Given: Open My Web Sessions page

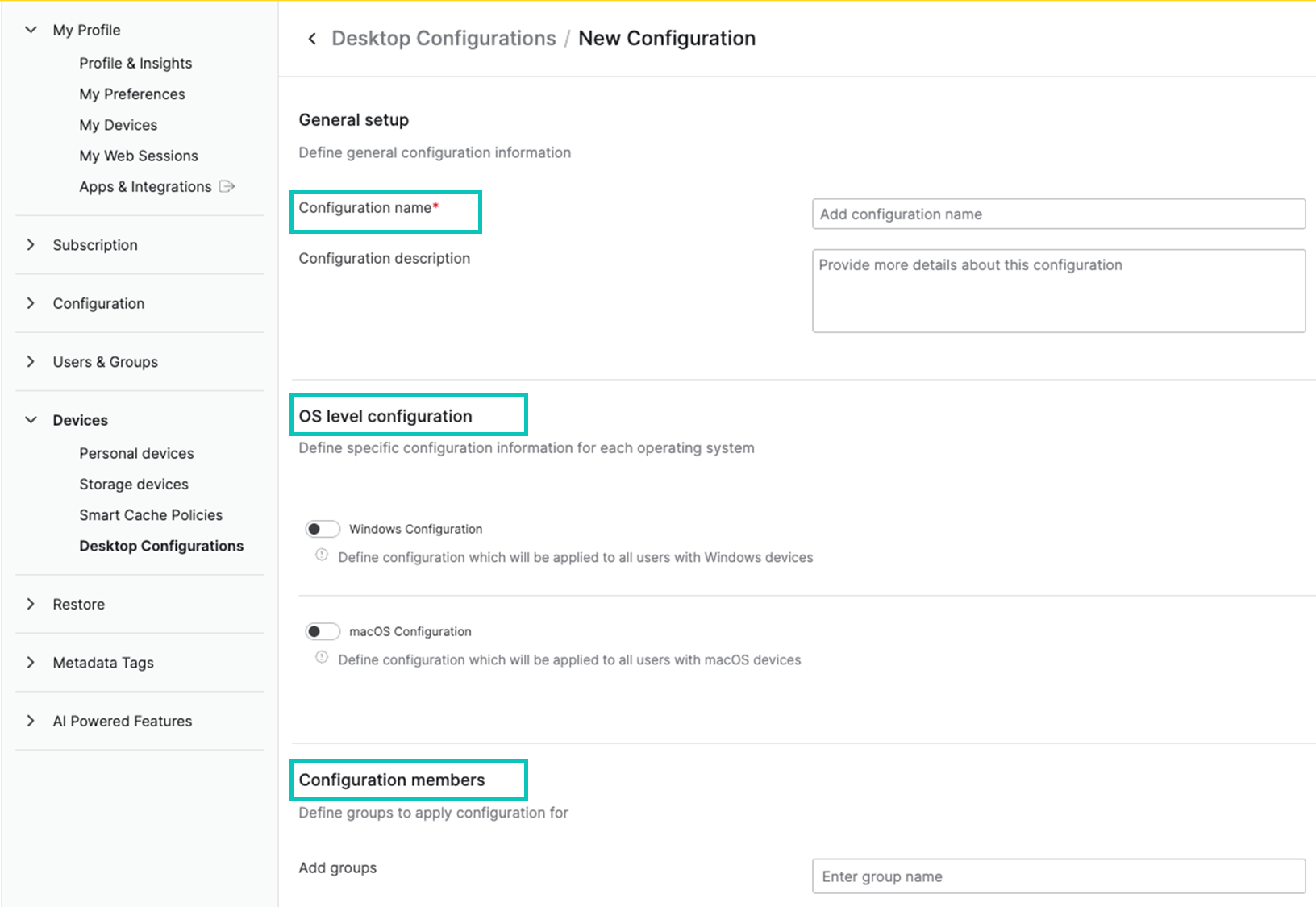Looking at the screenshot, I should [139, 155].
